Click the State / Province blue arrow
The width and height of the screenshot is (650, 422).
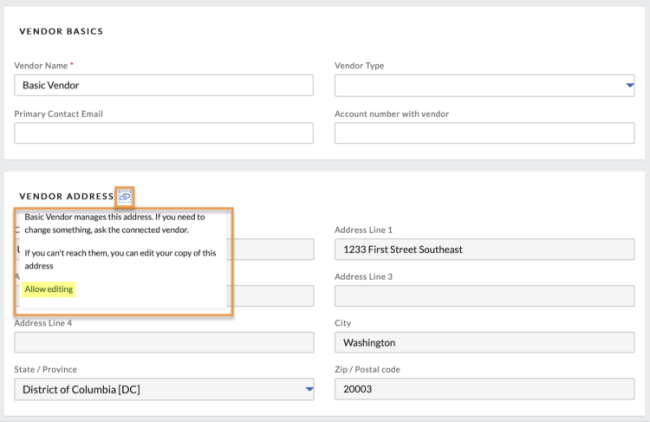tap(309, 389)
